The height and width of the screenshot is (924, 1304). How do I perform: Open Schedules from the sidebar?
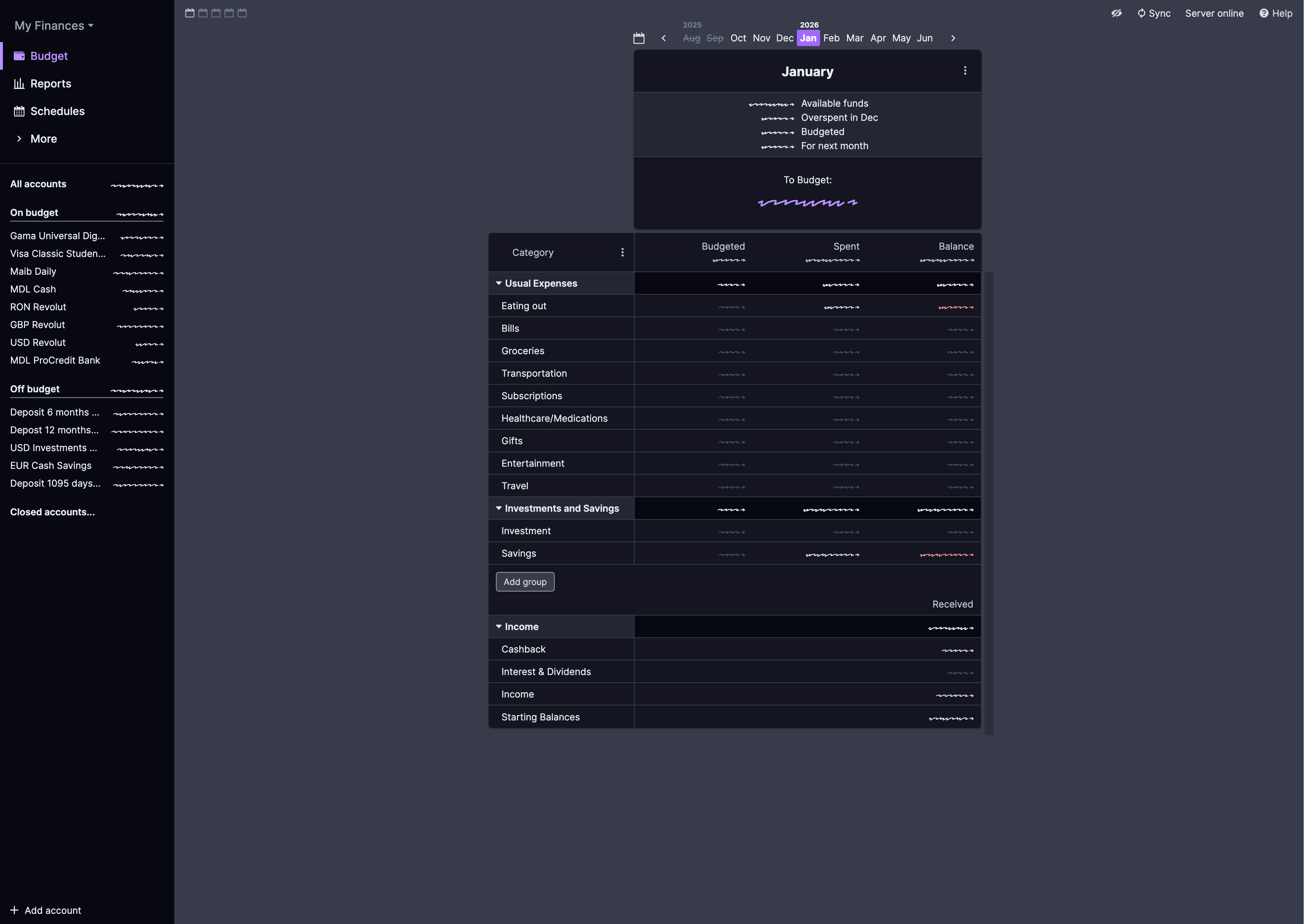pos(57,111)
